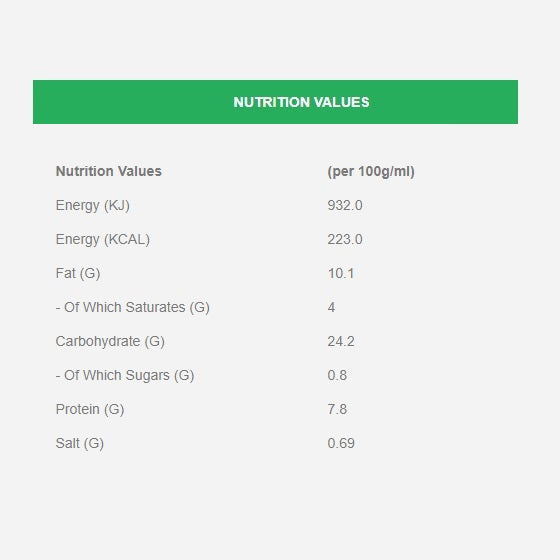Select the Energy (KCAL) row label
Viewport: 560px width, 560px height.
(102, 239)
